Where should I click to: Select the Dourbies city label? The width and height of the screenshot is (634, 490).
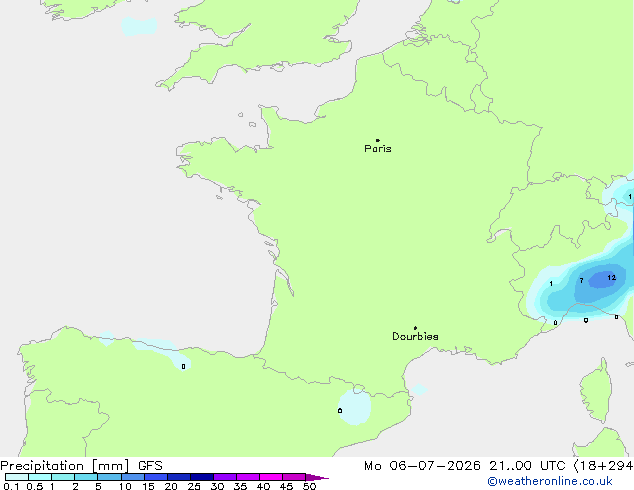415,336
